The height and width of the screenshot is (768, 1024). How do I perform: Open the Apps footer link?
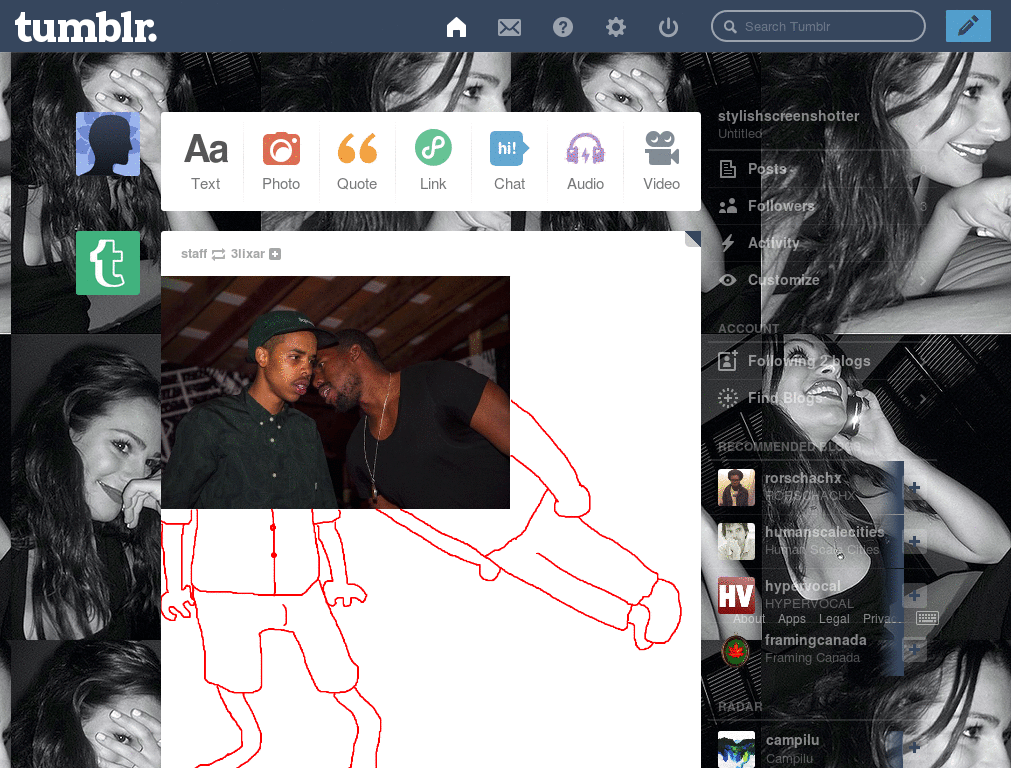click(792, 618)
